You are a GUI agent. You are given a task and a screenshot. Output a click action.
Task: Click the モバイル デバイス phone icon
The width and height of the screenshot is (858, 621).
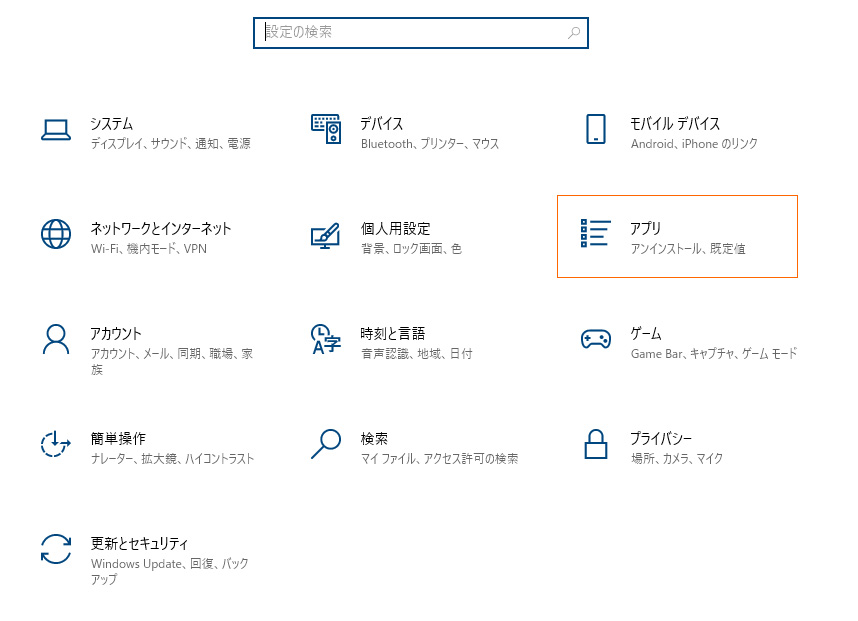point(596,129)
